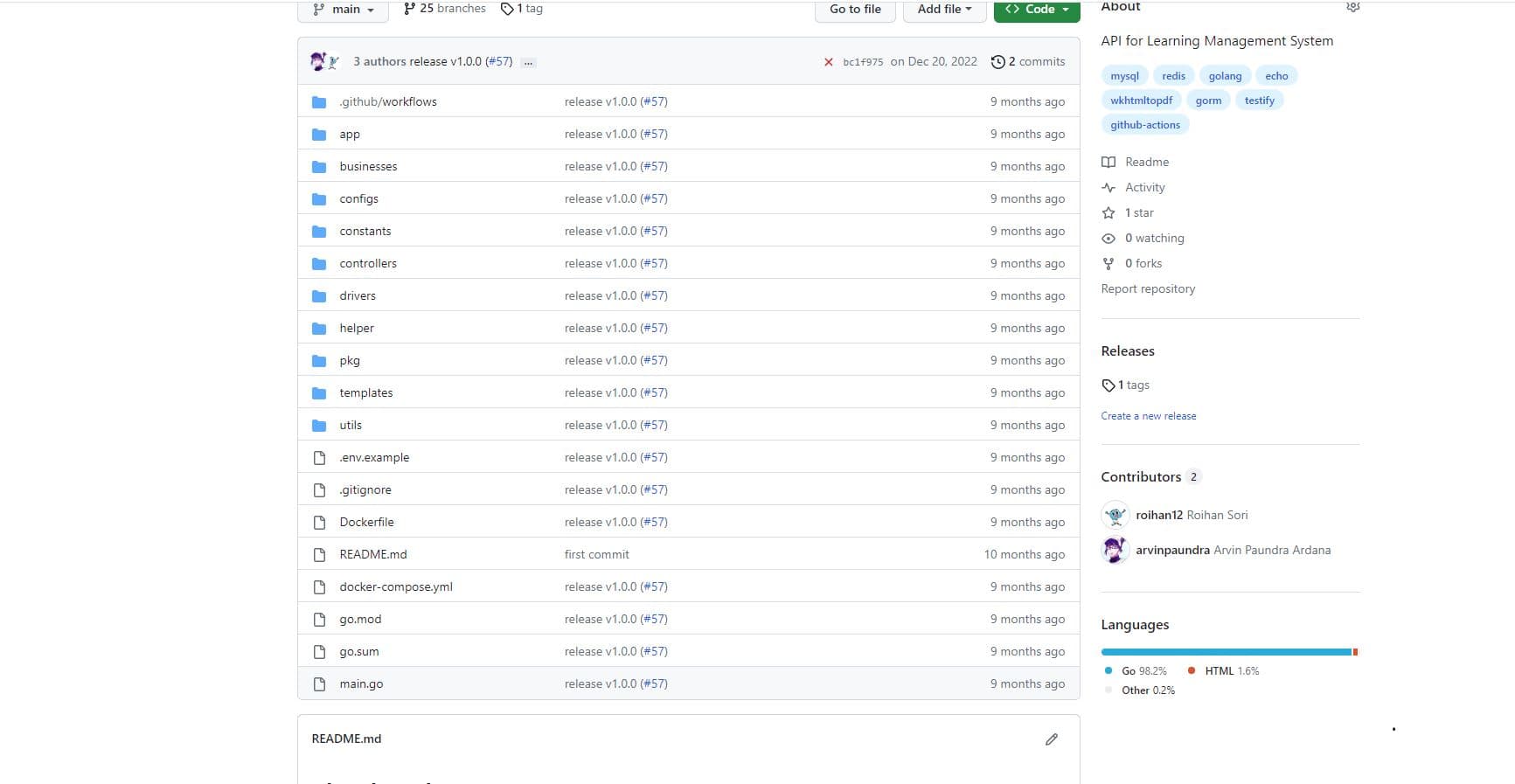Click roihan12 contributor avatar

click(1115, 516)
